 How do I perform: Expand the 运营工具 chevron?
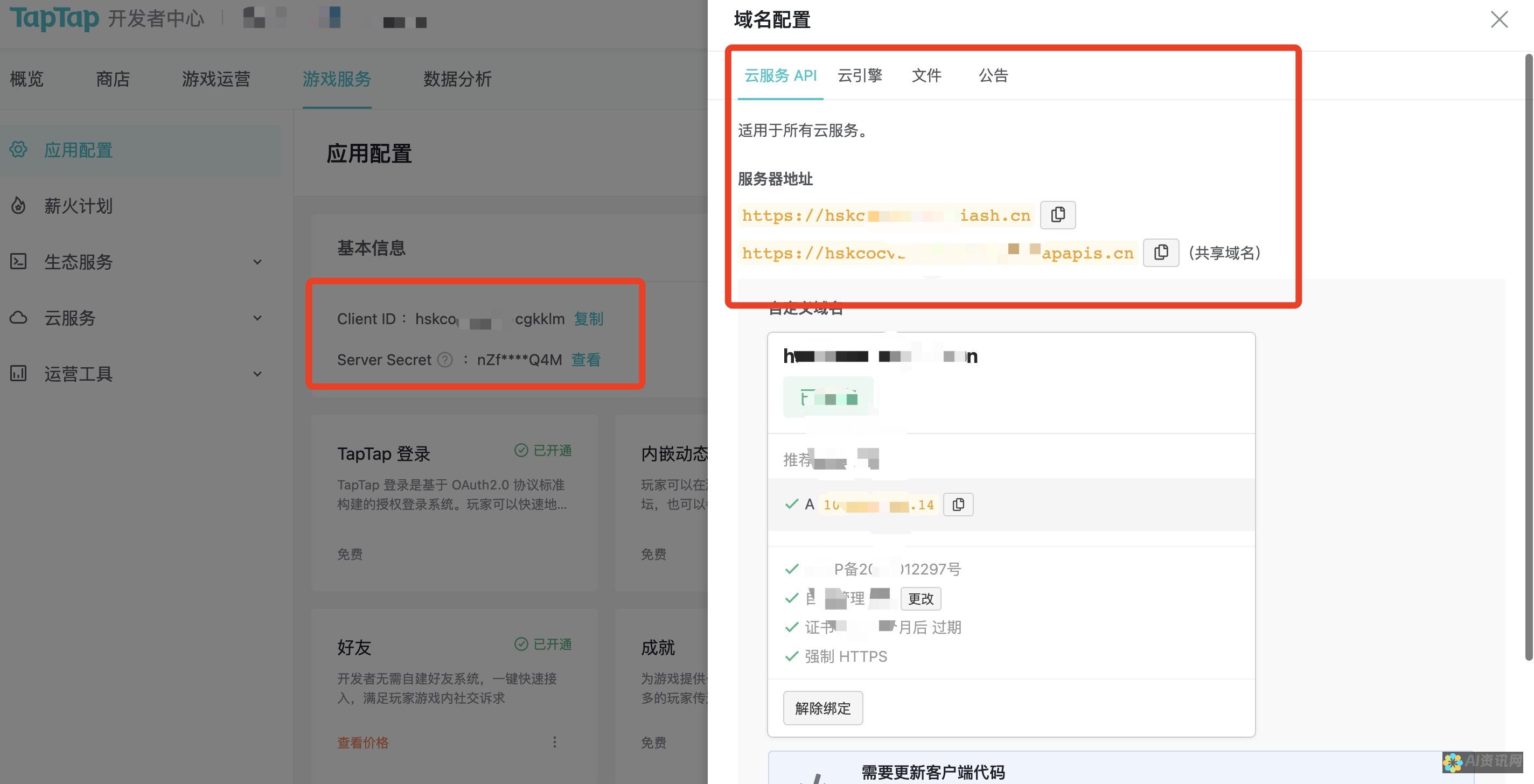pyautogui.click(x=257, y=374)
